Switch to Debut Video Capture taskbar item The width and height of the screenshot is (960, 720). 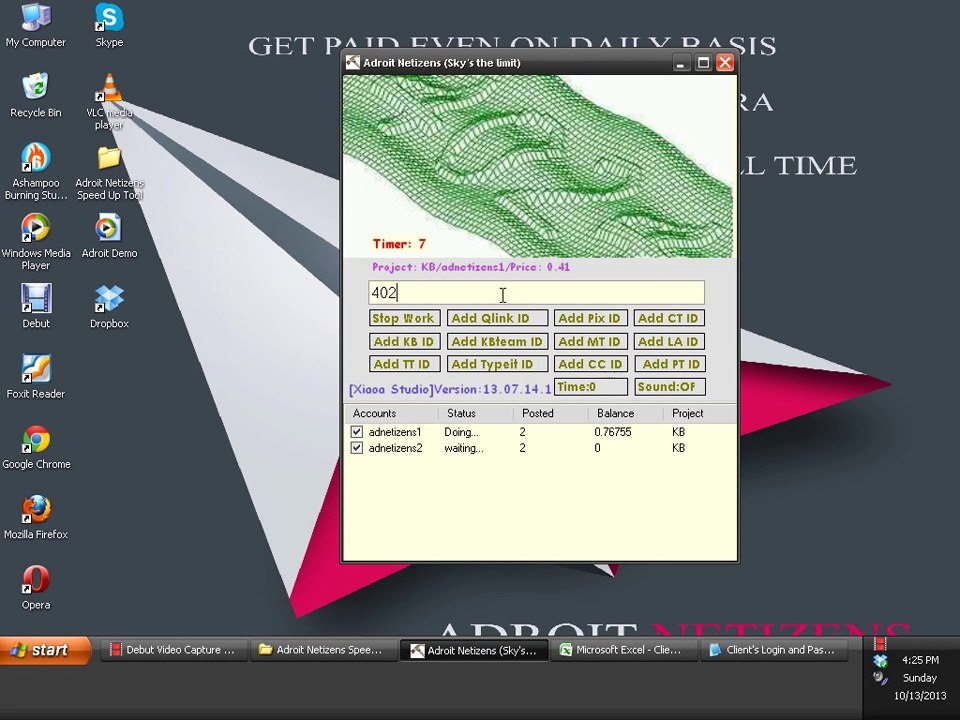click(174, 650)
